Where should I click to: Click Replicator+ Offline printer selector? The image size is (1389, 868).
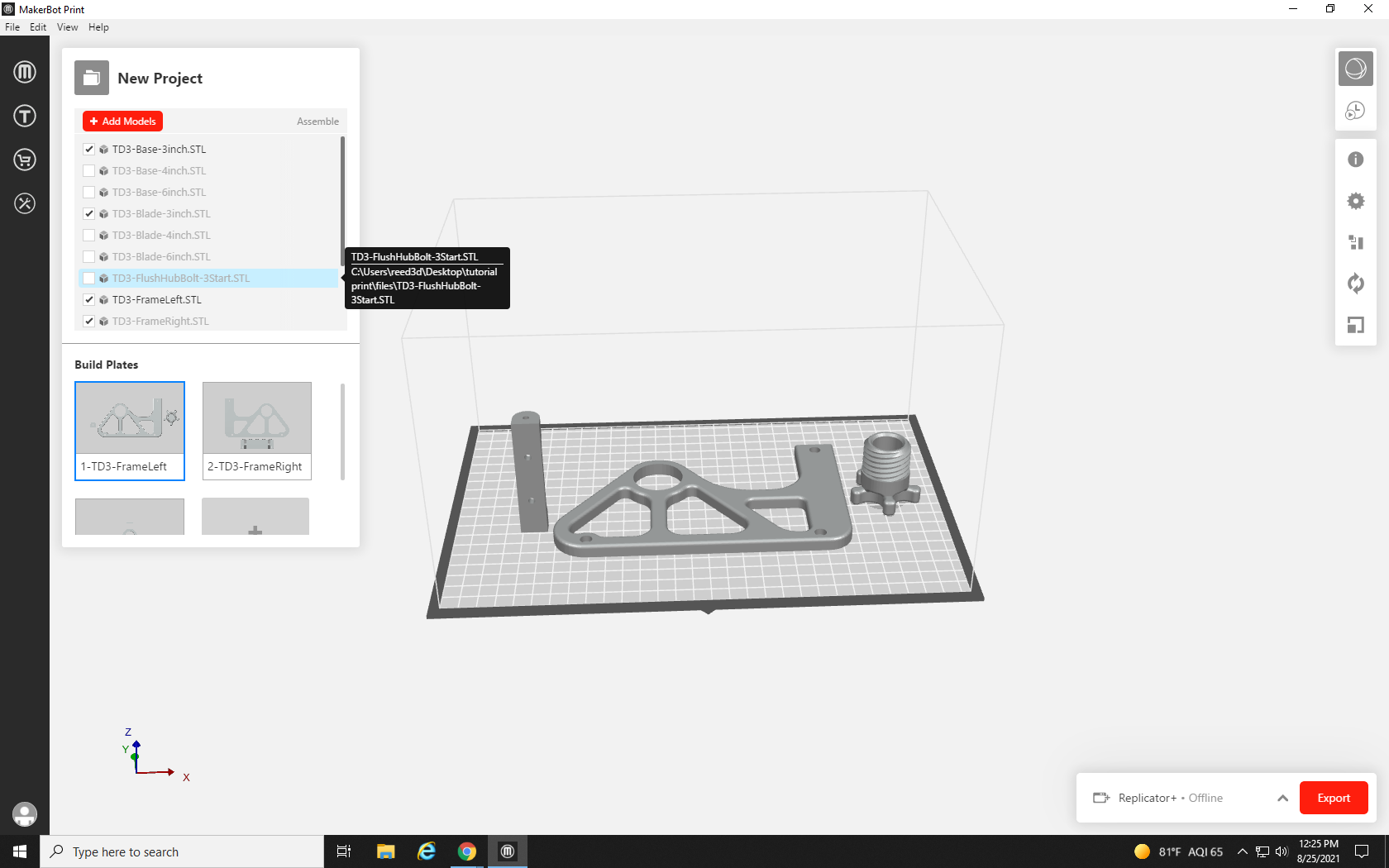click(1171, 798)
